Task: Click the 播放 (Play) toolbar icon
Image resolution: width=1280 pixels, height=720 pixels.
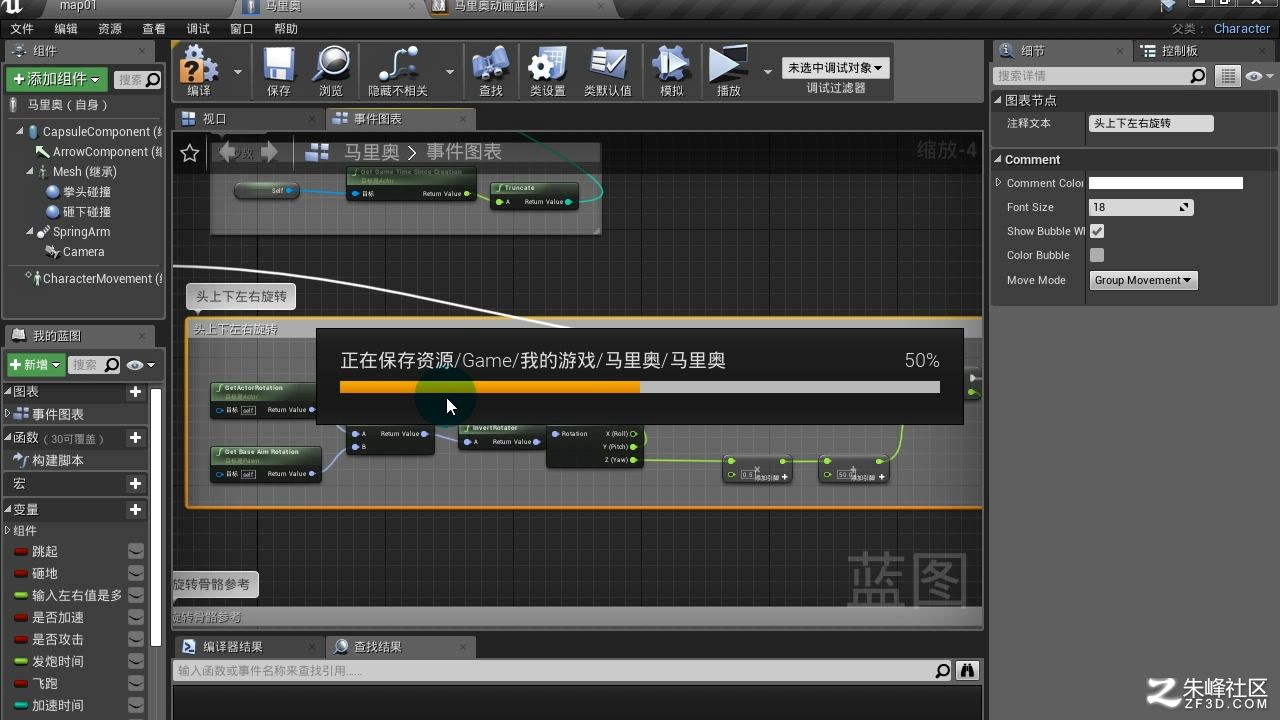Action: pyautogui.click(x=728, y=65)
